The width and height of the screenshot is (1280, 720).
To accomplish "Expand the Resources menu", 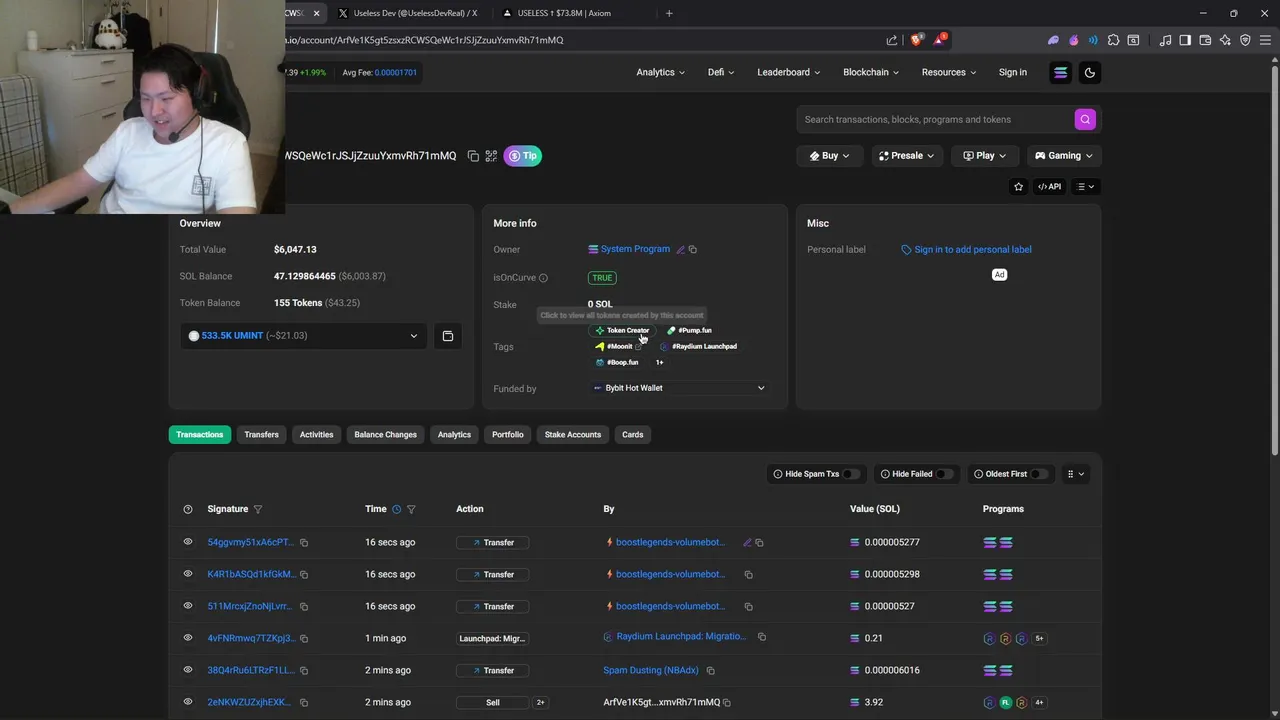I will coord(949,72).
